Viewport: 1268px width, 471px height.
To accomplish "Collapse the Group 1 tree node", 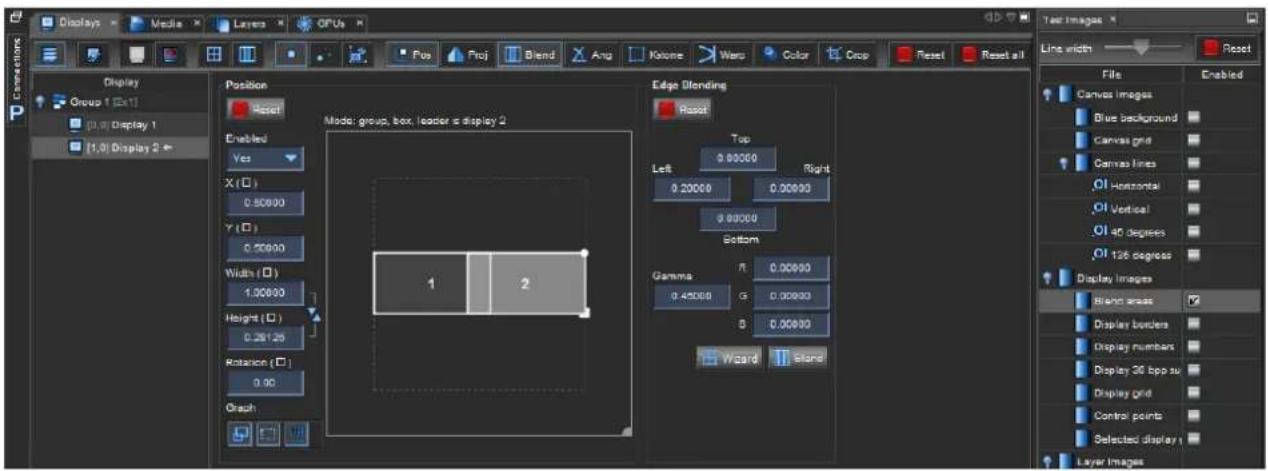I will (x=40, y=103).
